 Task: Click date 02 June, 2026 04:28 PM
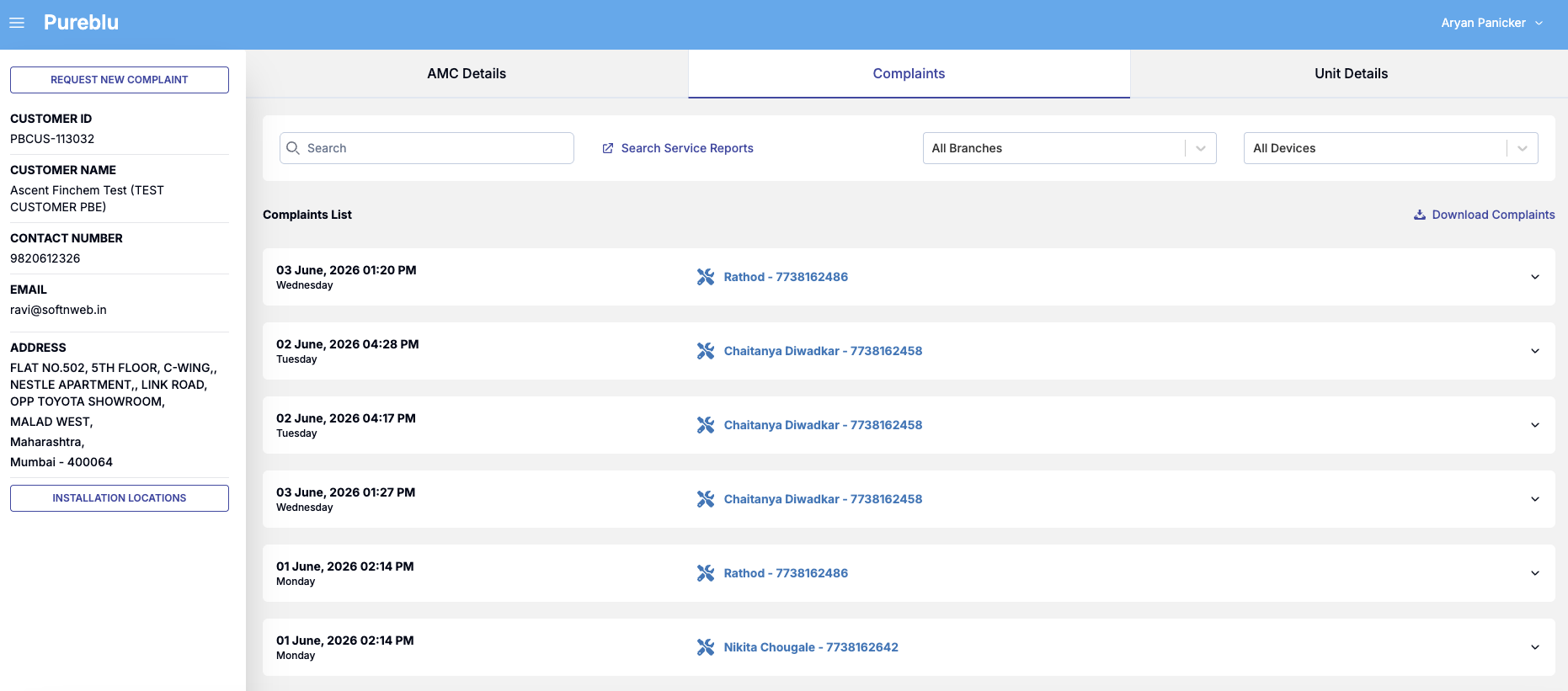point(348,344)
